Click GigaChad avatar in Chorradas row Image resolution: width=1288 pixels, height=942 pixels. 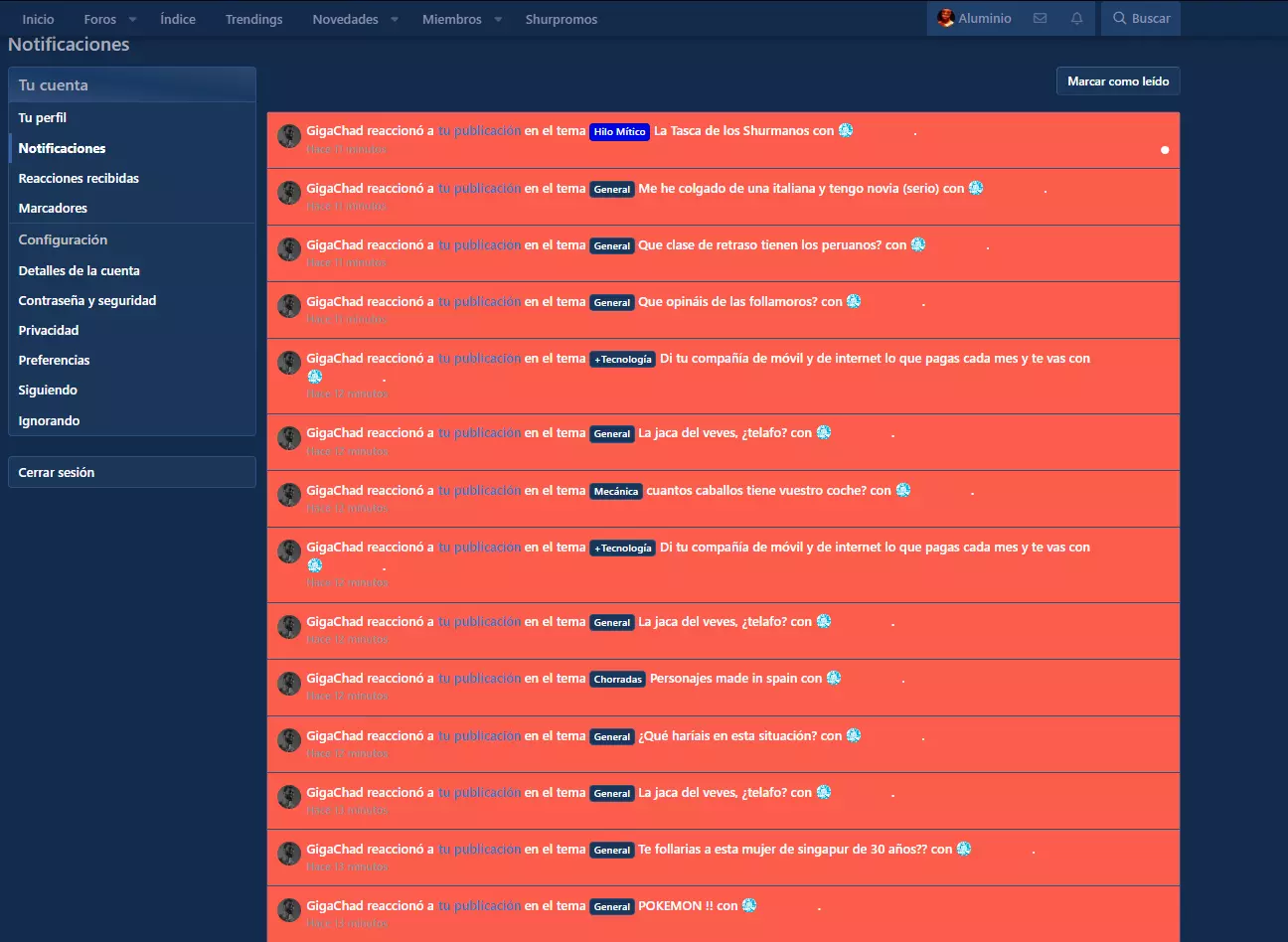289,684
